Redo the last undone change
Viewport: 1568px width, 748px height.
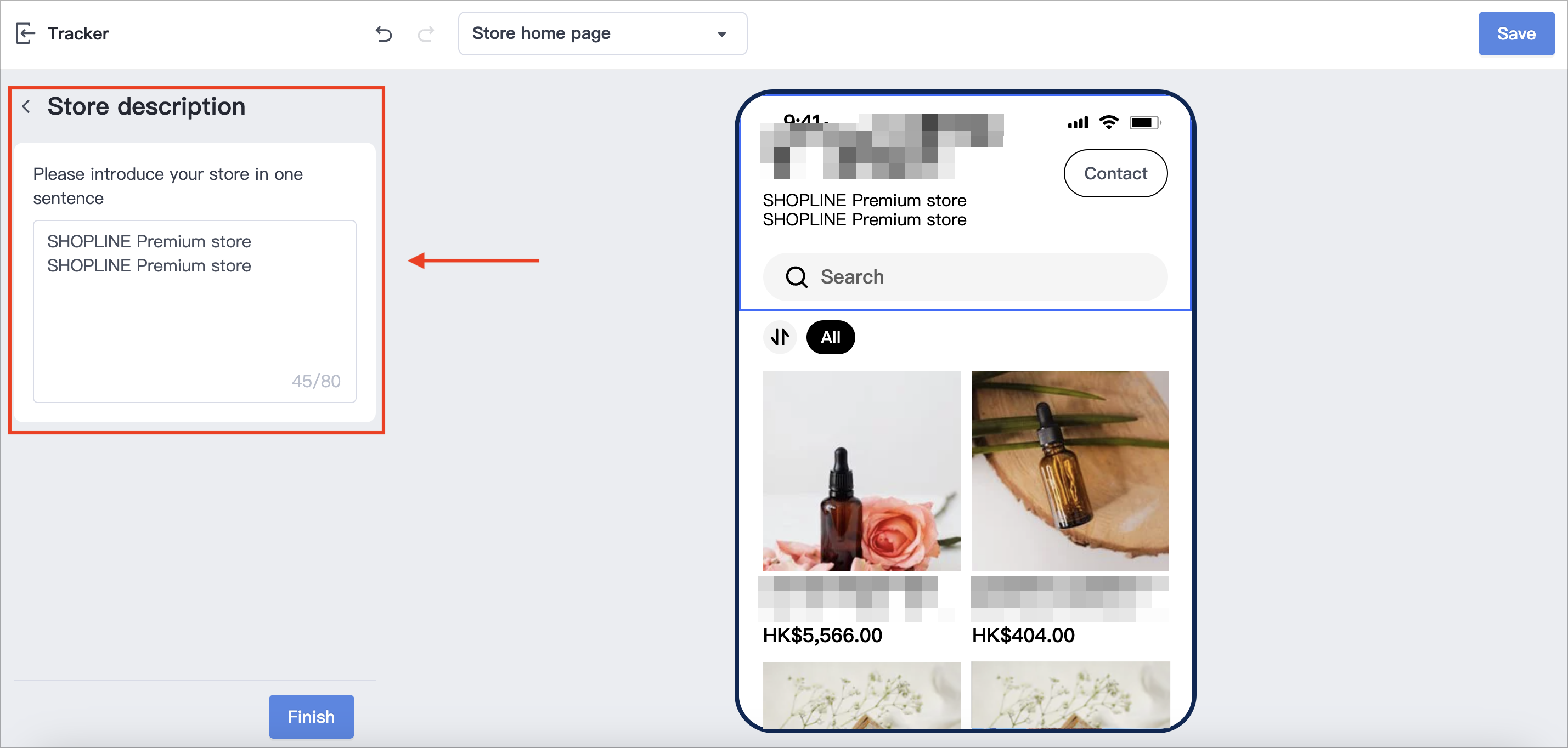tap(426, 34)
